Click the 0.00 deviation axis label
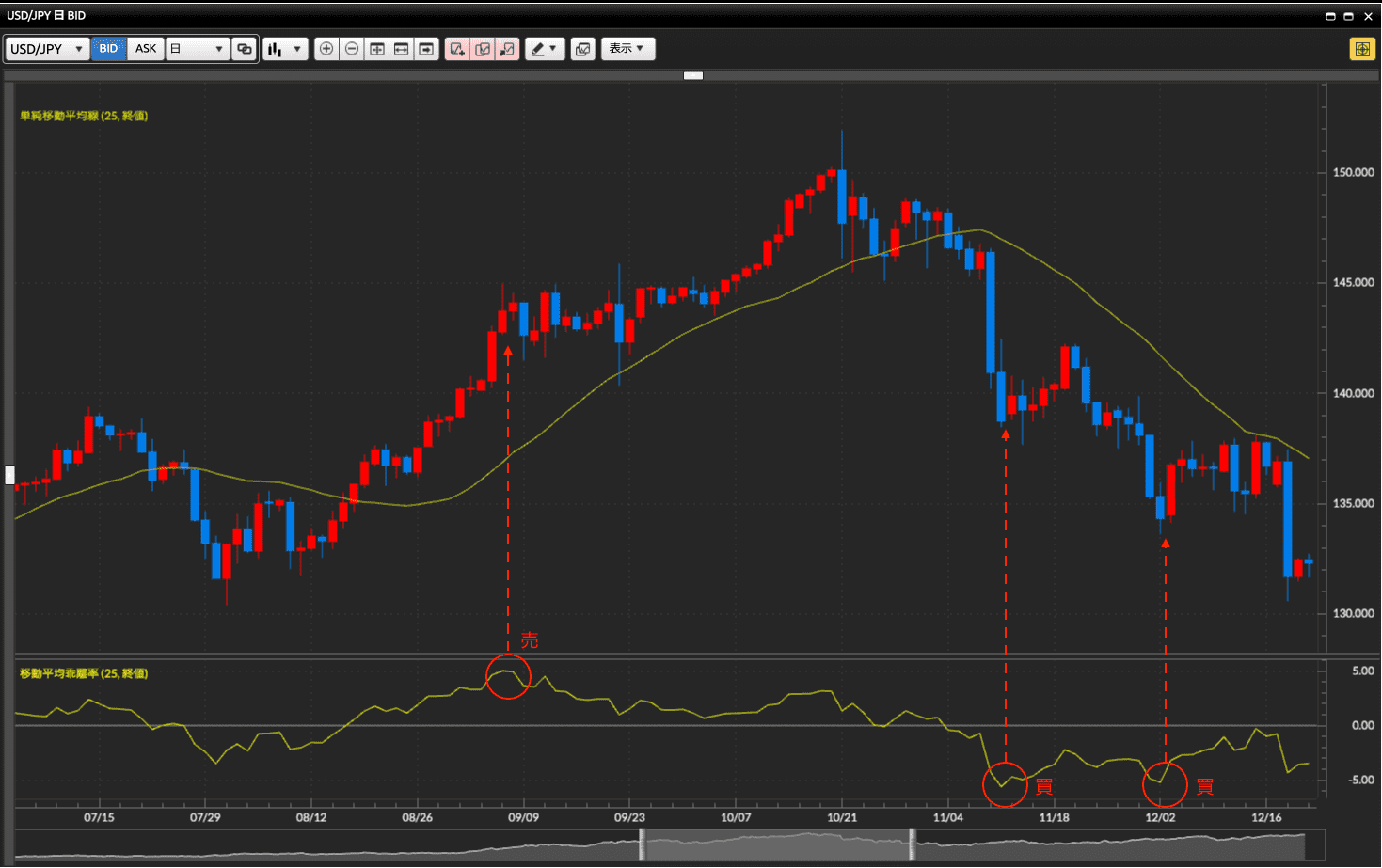Viewport: 1382px width, 868px height. (x=1363, y=725)
